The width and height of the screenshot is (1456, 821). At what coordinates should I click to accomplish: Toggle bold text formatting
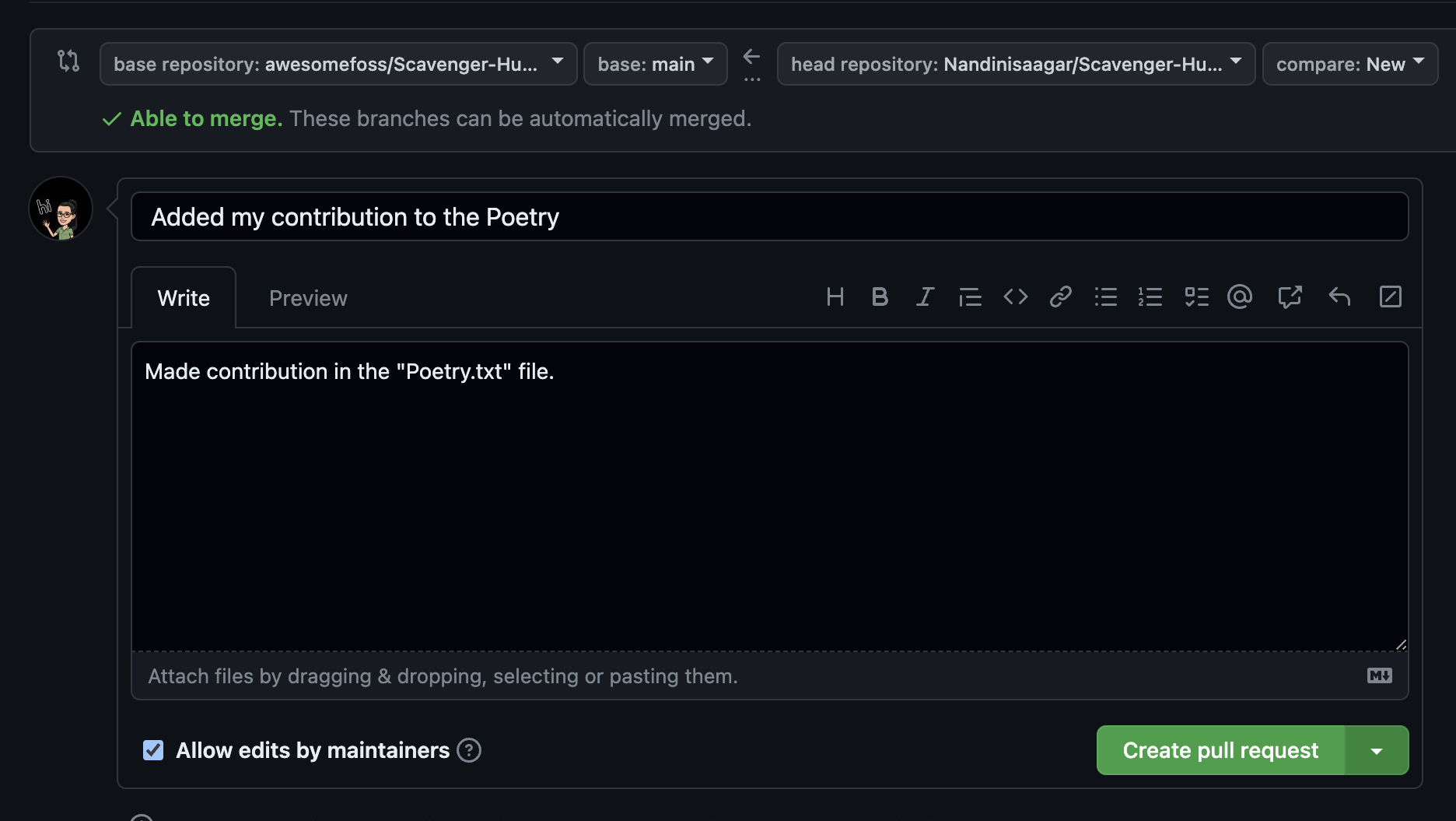pos(880,296)
